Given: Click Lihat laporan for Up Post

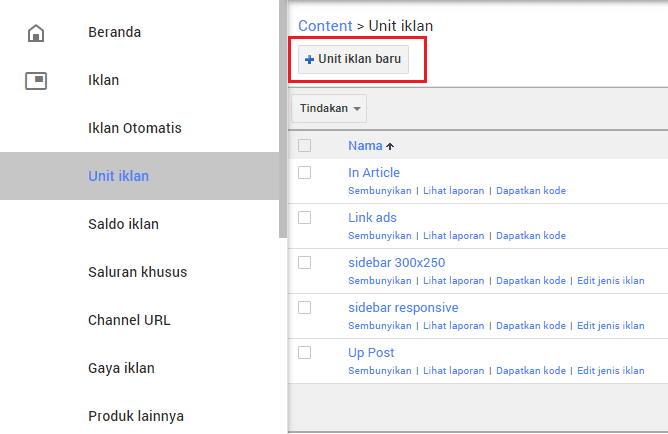Looking at the screenshot, I should 453,371.
